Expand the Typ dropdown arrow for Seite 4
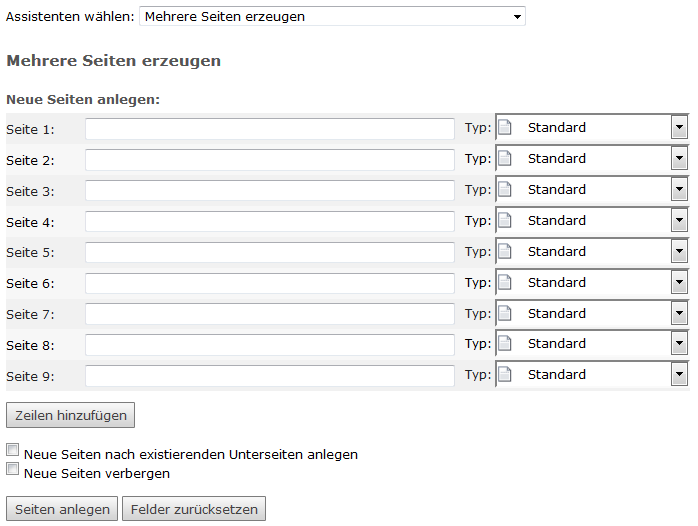This screenshot has height=526, width=698. [679, 221]
